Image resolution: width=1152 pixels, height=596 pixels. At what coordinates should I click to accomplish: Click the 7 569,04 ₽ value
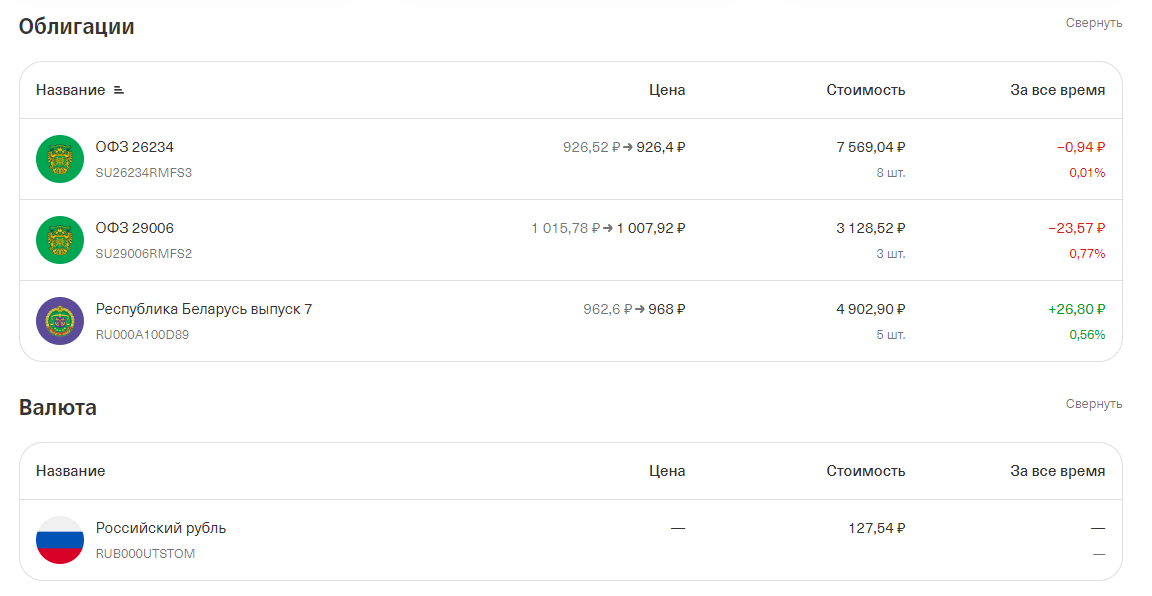click(x=870, y=147)
